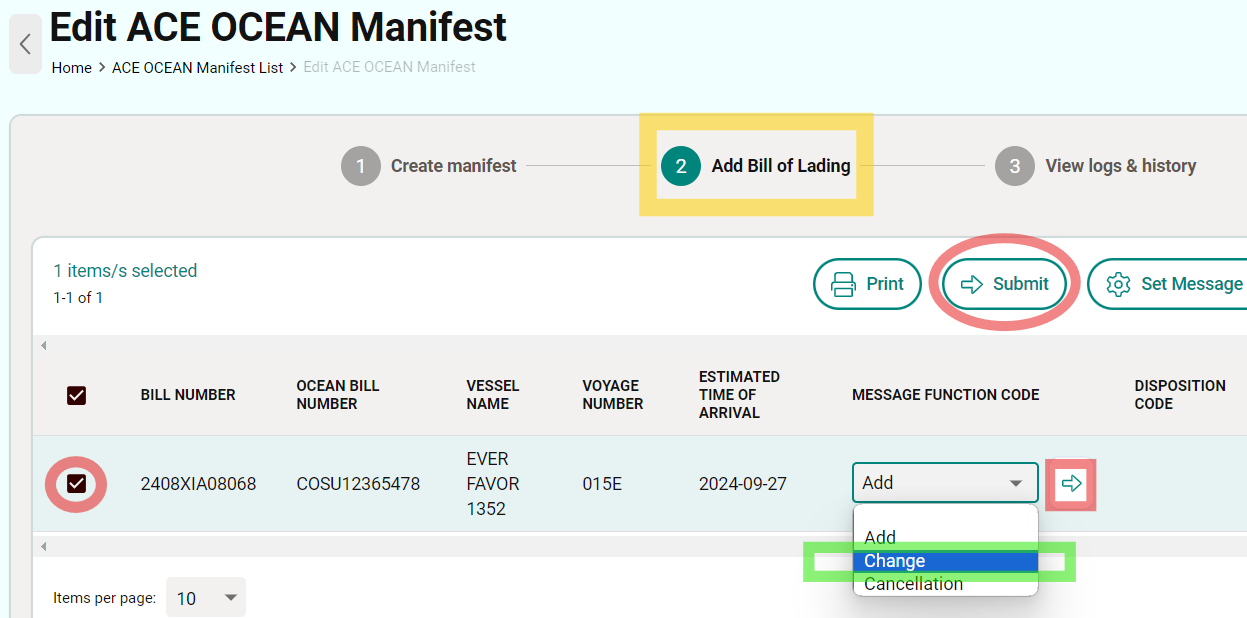
Task: Click the blue arrow icon beside the dropdown
Action: point(1070,483)
